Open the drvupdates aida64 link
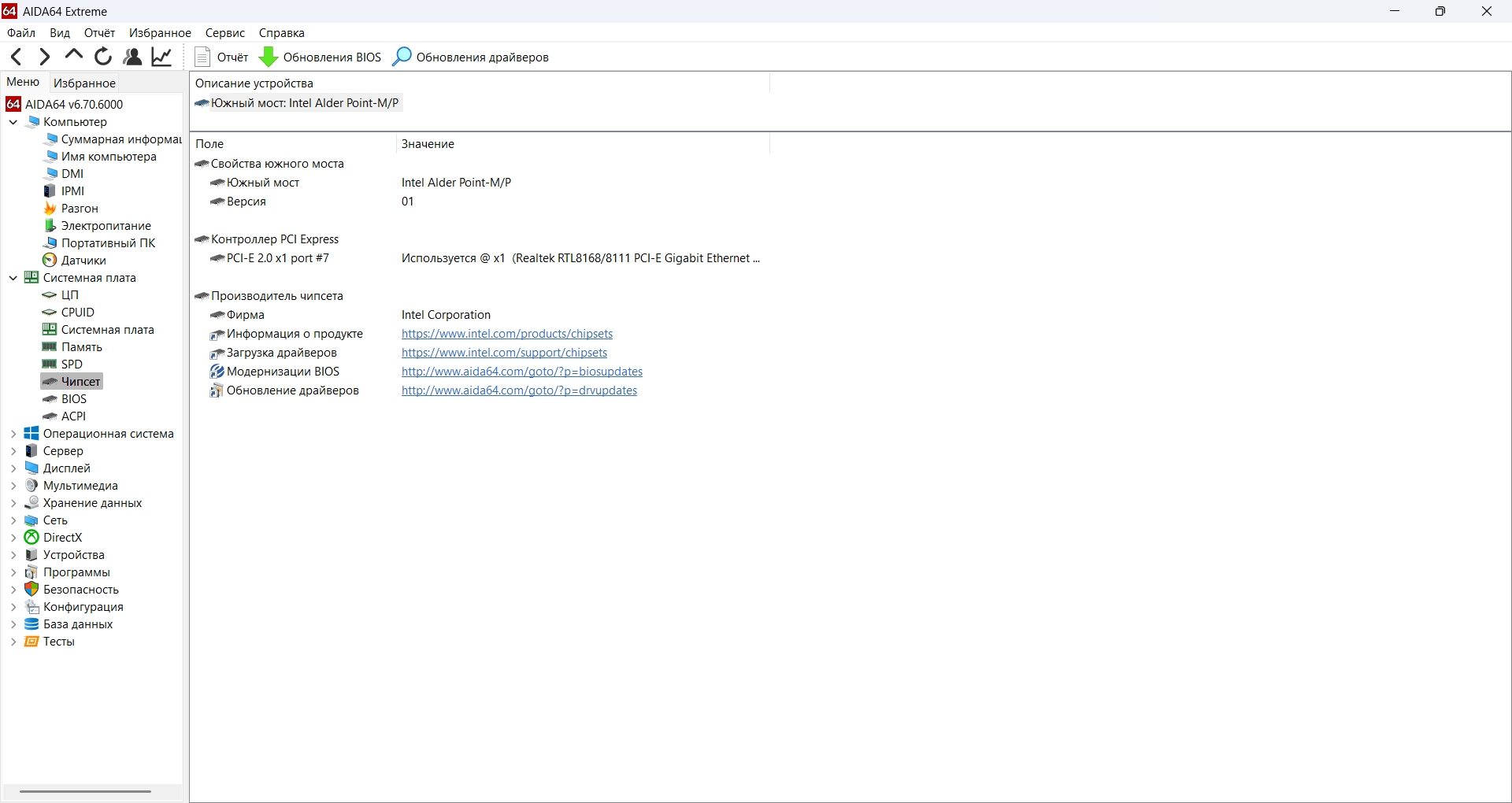The image size is (1512, 803). 520,390
